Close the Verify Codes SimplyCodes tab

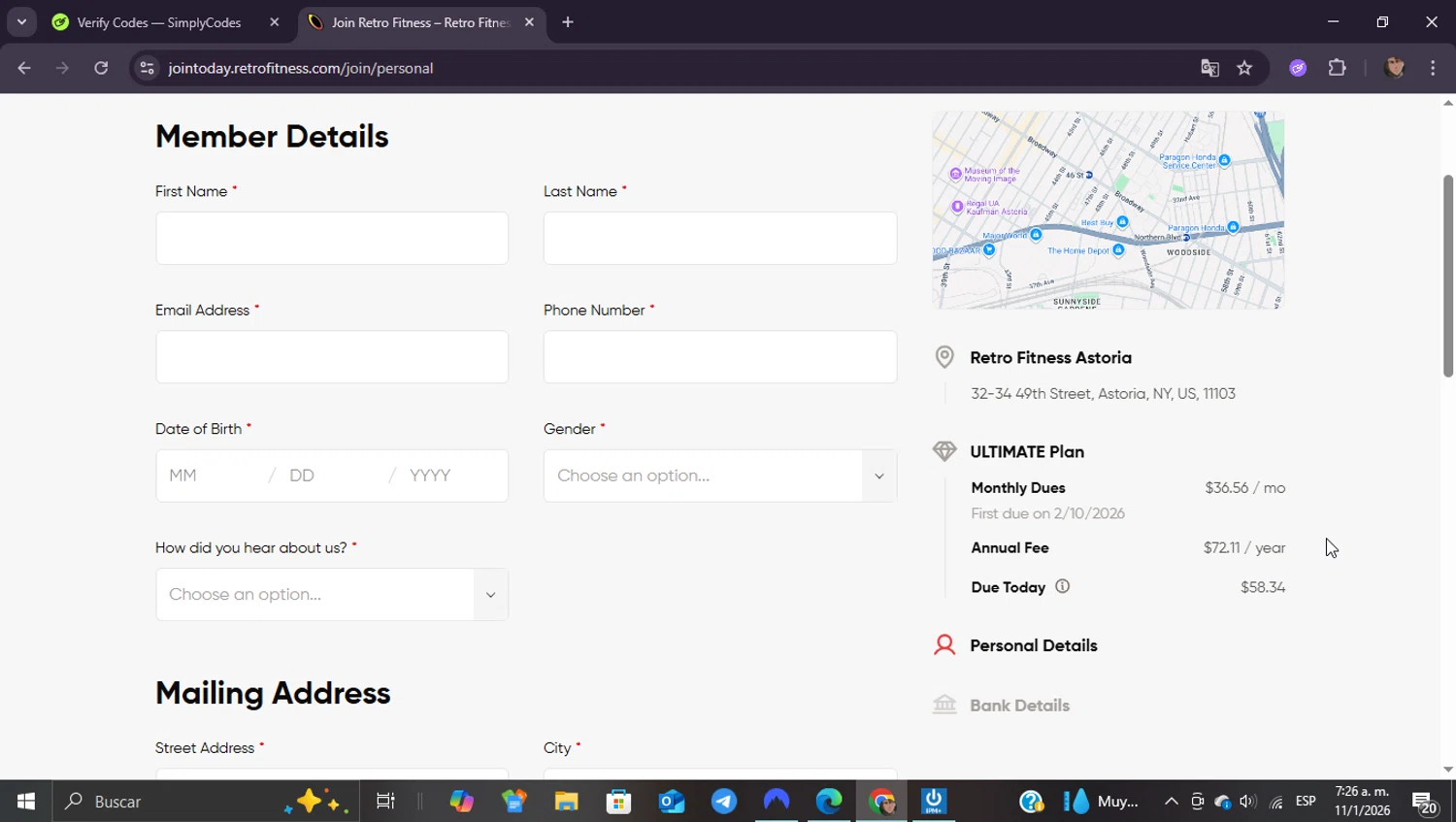(275, 22)
